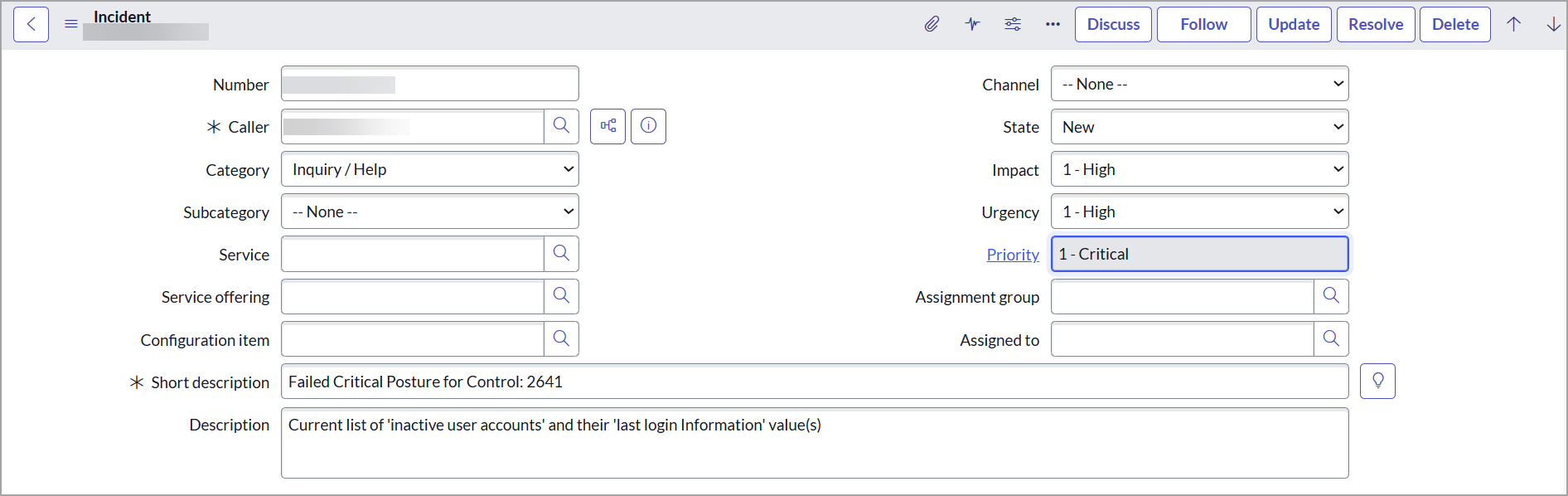The width and height of the screenshot is (1568, 496).
Task: Open the activity stream pulse icon
Action: pyautogui.click(x=972, y=24)
